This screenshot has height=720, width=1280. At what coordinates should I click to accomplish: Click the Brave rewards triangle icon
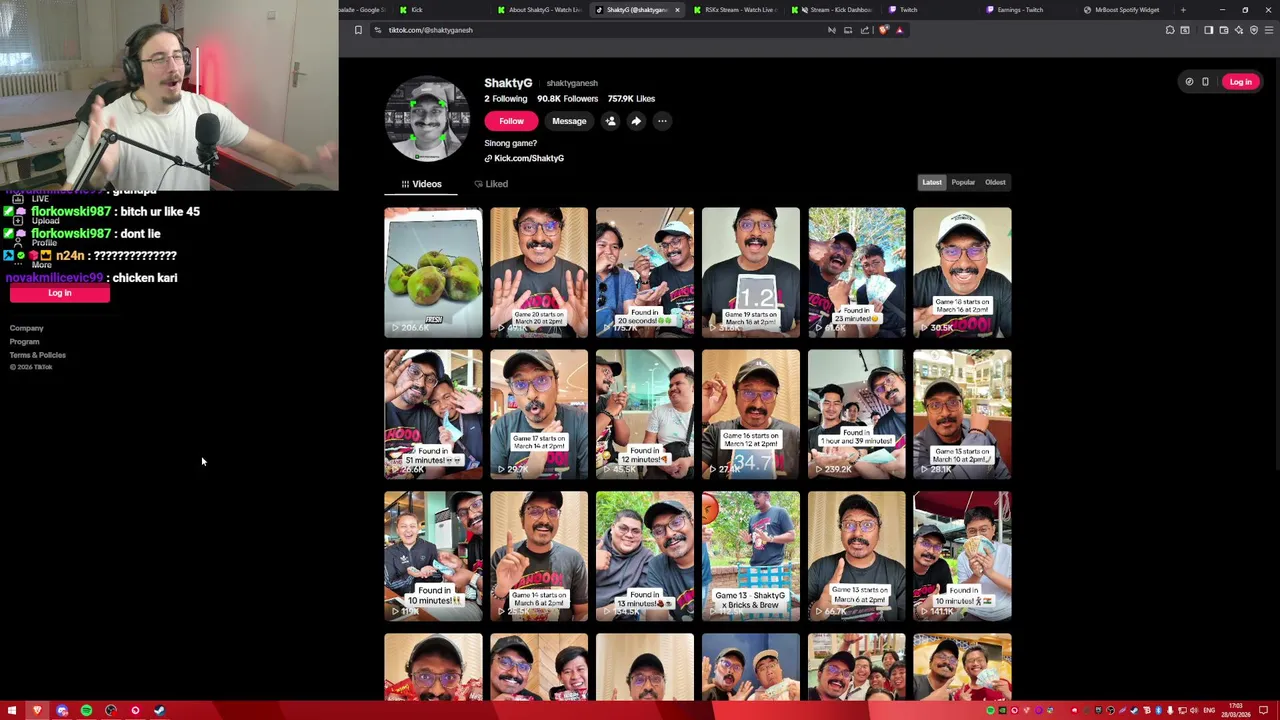coord(899,30)
